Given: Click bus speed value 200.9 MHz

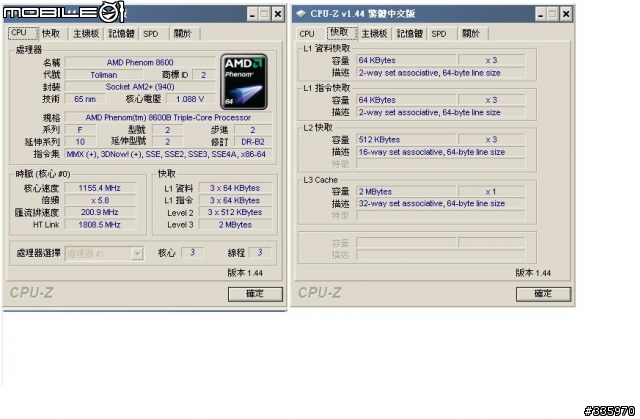Looking at the screenshot, I should point(100,212).
